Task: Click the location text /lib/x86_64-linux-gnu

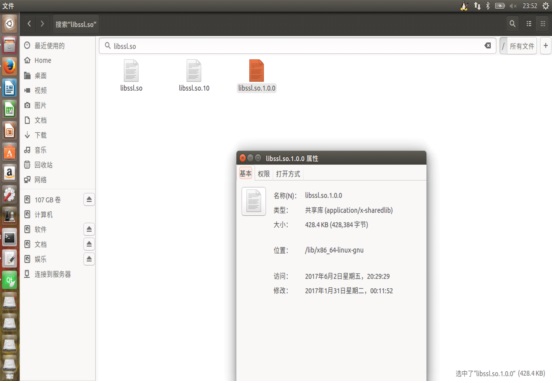Action: pyautogui.click(x=334, y=250)
